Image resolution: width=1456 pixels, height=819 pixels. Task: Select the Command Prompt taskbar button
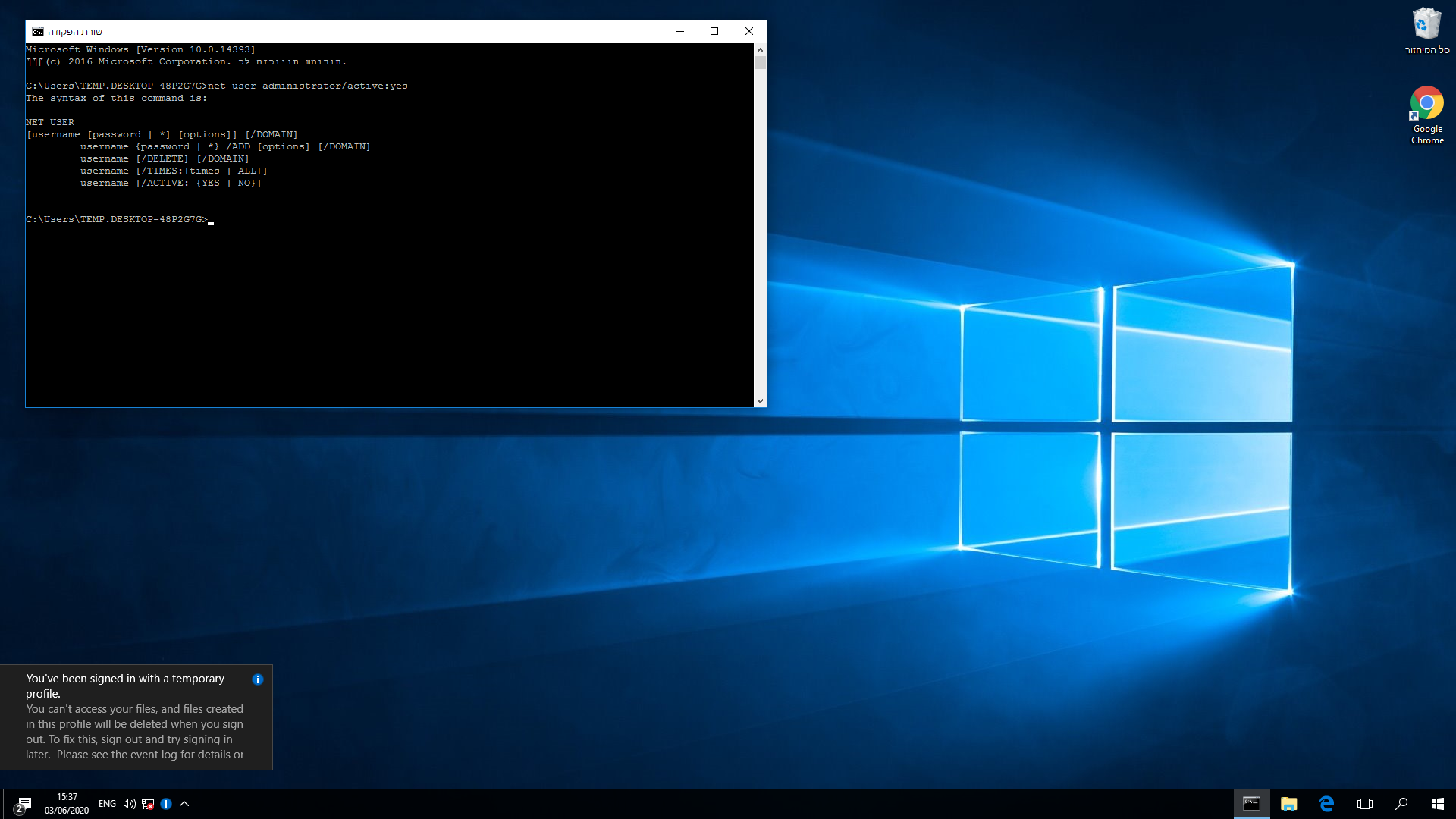(1251, 804)
